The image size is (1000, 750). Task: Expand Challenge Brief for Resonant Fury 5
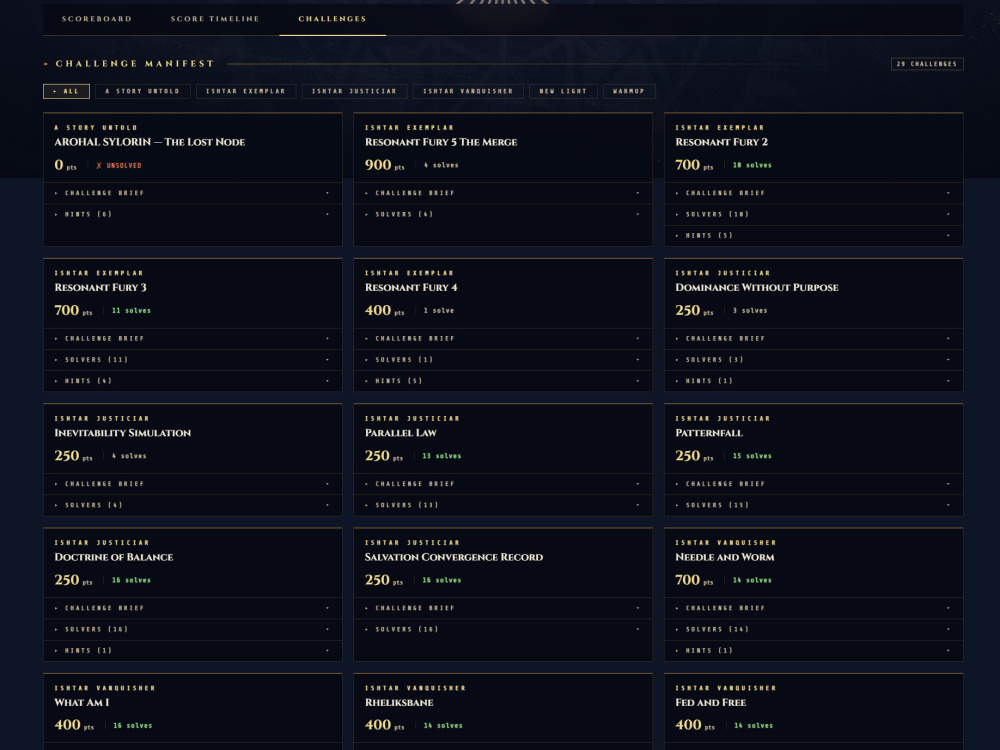pyautogui.click(x=503, y=193)
